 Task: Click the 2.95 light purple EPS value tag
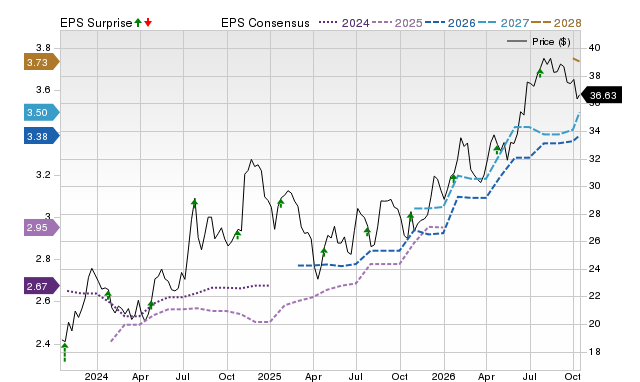point(42,227)
